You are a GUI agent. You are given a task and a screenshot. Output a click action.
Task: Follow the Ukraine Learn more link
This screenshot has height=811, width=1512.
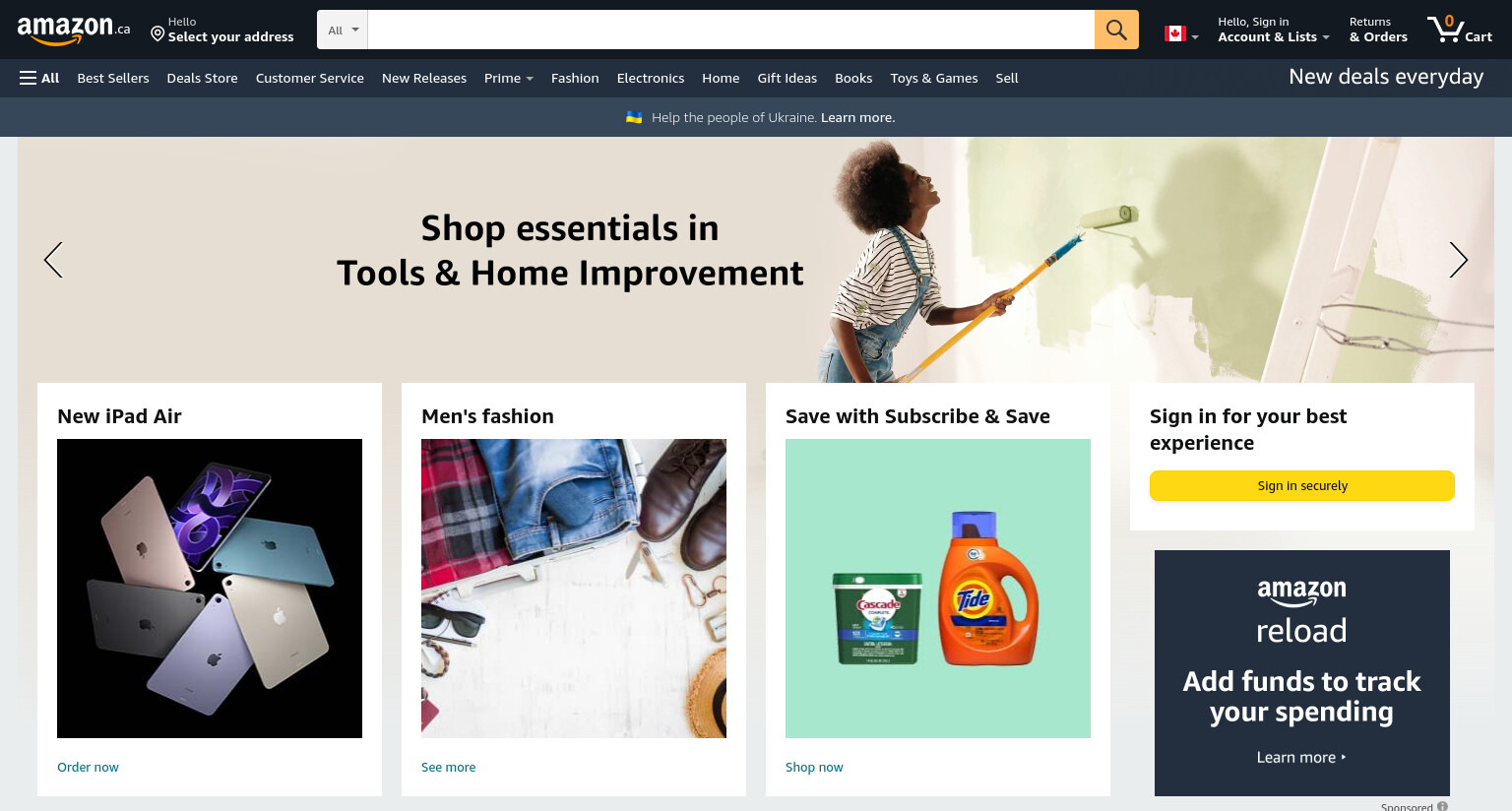coord(857,117)
